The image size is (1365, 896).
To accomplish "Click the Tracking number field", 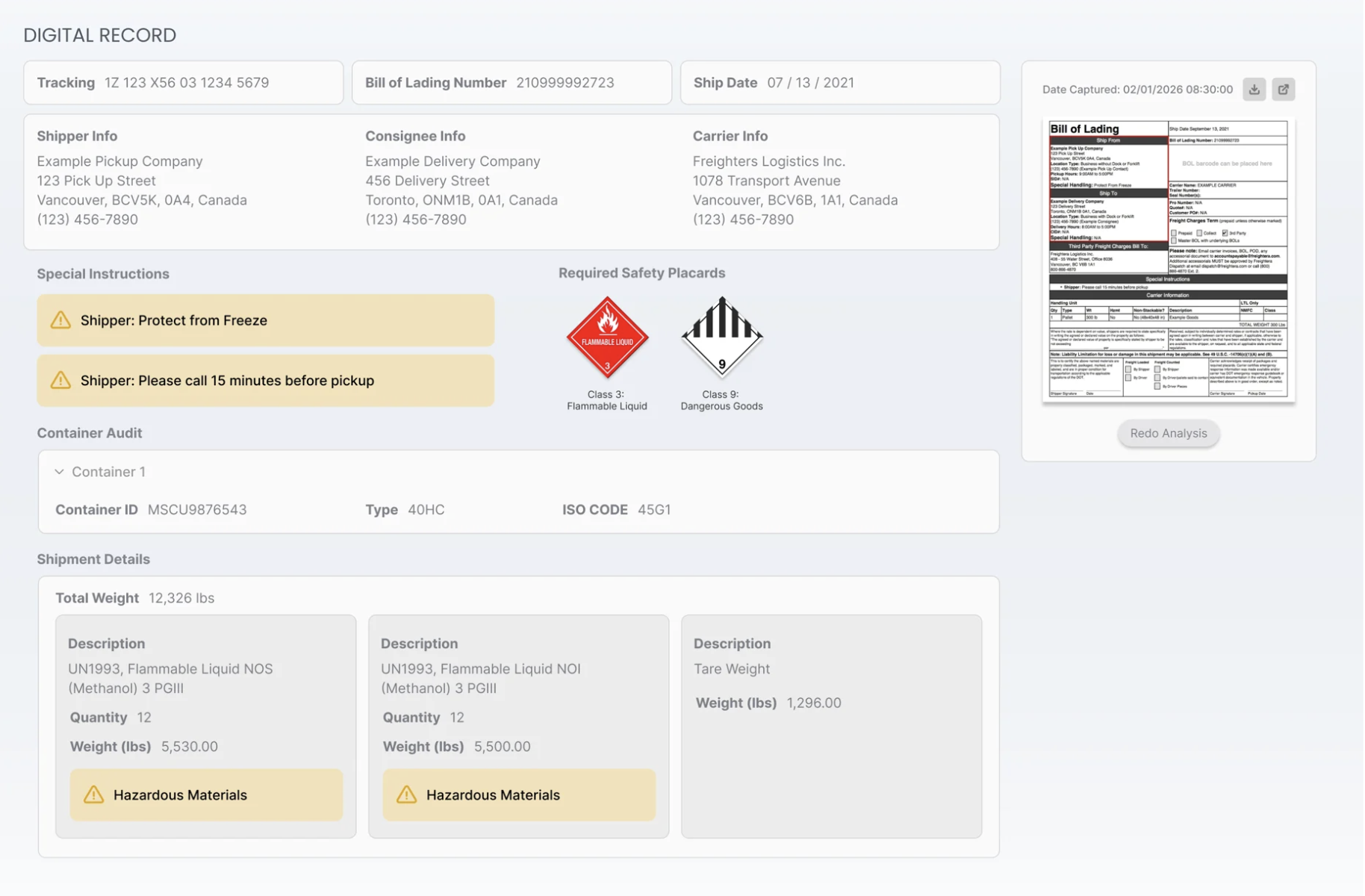I will [x=187, y=83].
